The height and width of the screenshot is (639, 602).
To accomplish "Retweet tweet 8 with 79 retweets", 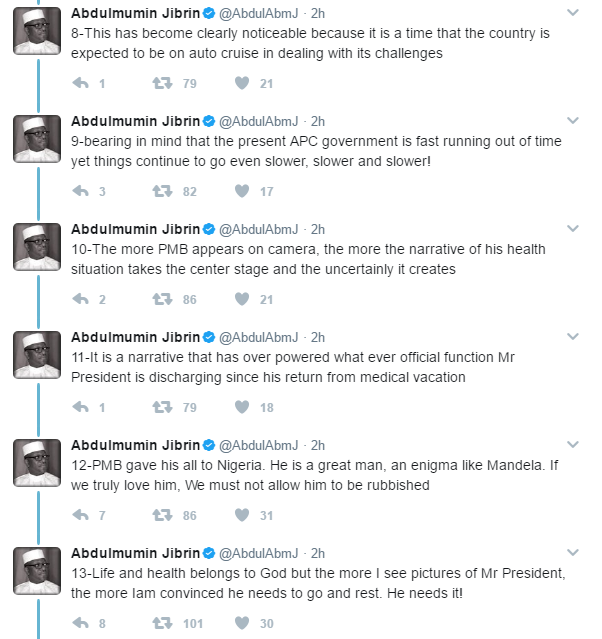I will (x=162, y=84).
